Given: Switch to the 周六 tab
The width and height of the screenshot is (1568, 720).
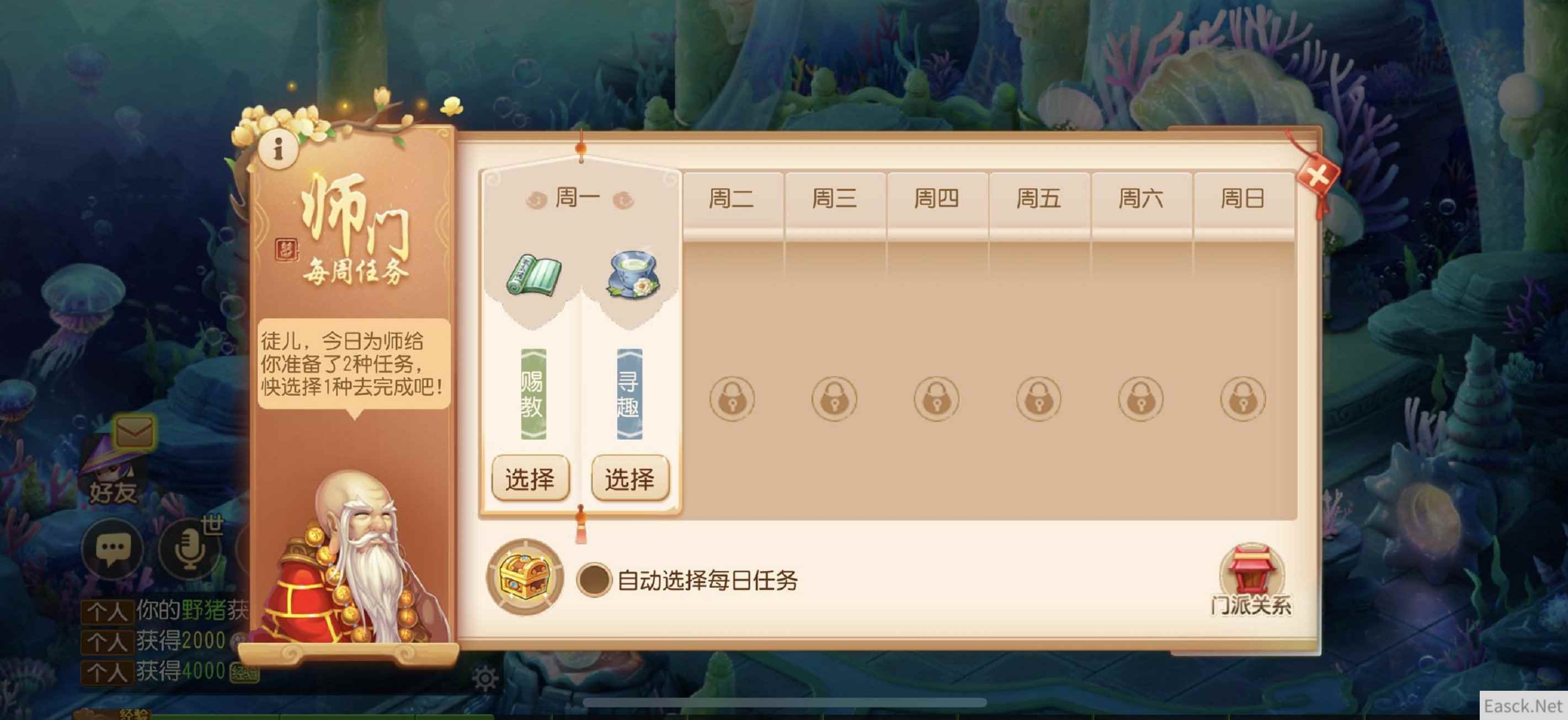Looking at the screenshot, I should [x=1141, y=199].
